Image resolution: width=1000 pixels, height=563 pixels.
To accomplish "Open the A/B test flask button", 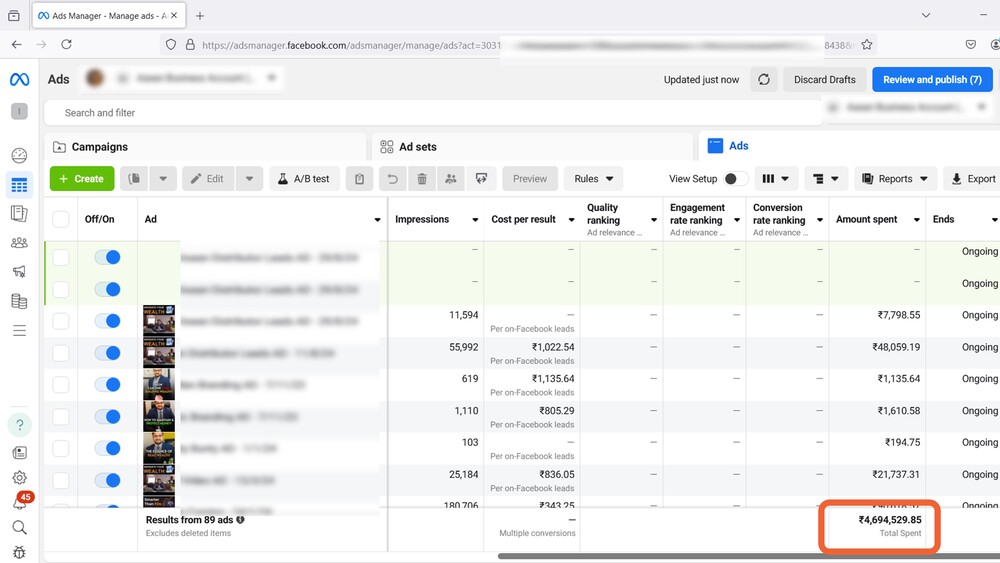I will click(x=304, y=179).
